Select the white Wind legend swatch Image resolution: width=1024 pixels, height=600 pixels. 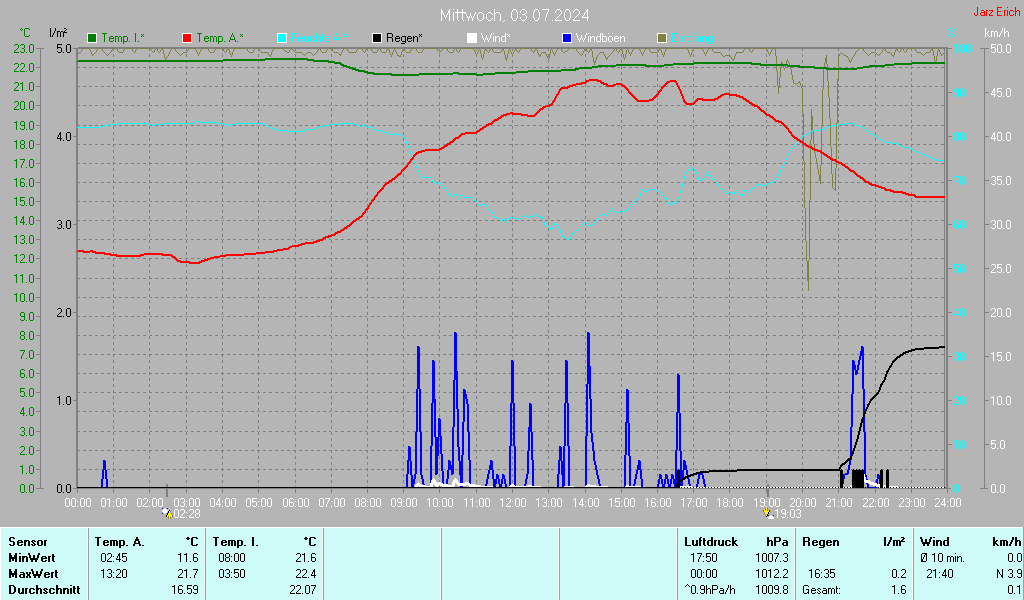pyautogui.click(x=472, y=38)
